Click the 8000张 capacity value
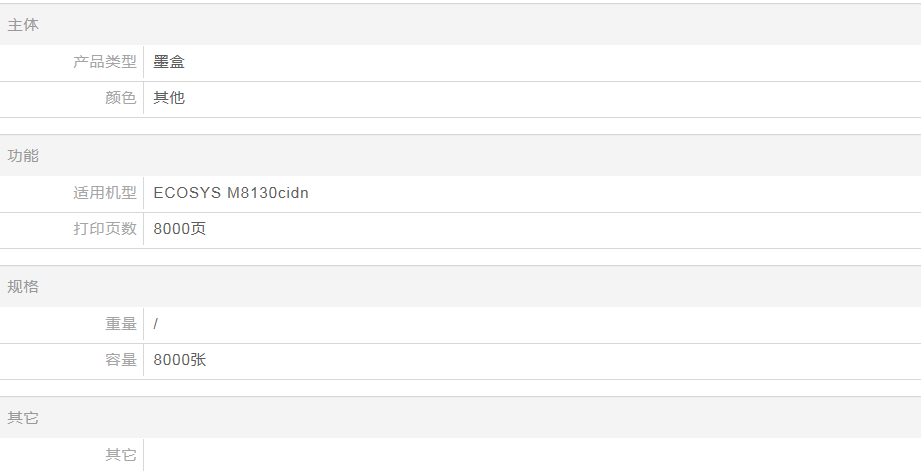The width and height of the screenshot is (921, 474). pyautogui.click(x=180, y=360)
